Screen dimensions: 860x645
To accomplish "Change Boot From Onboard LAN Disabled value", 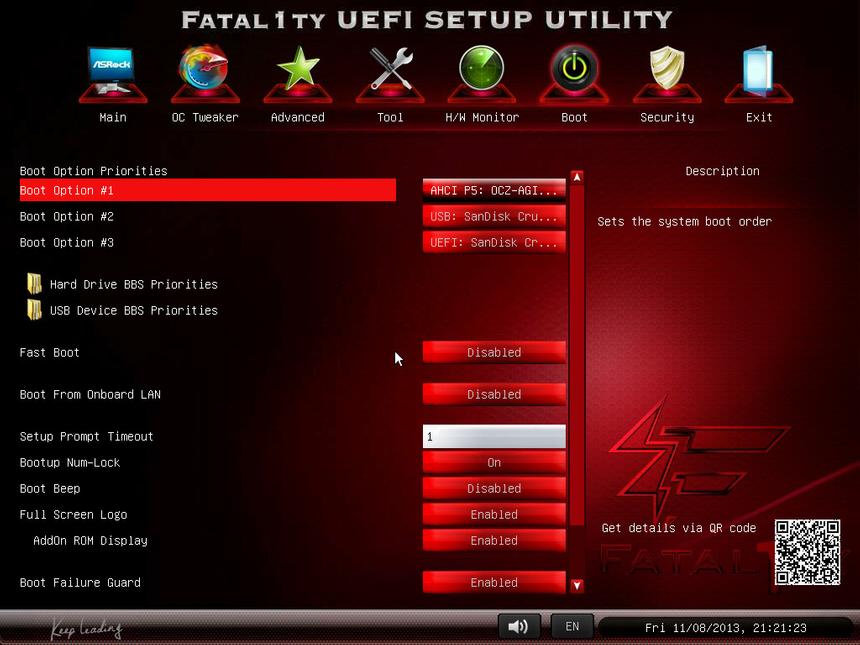I will click(x=494, y=394).
